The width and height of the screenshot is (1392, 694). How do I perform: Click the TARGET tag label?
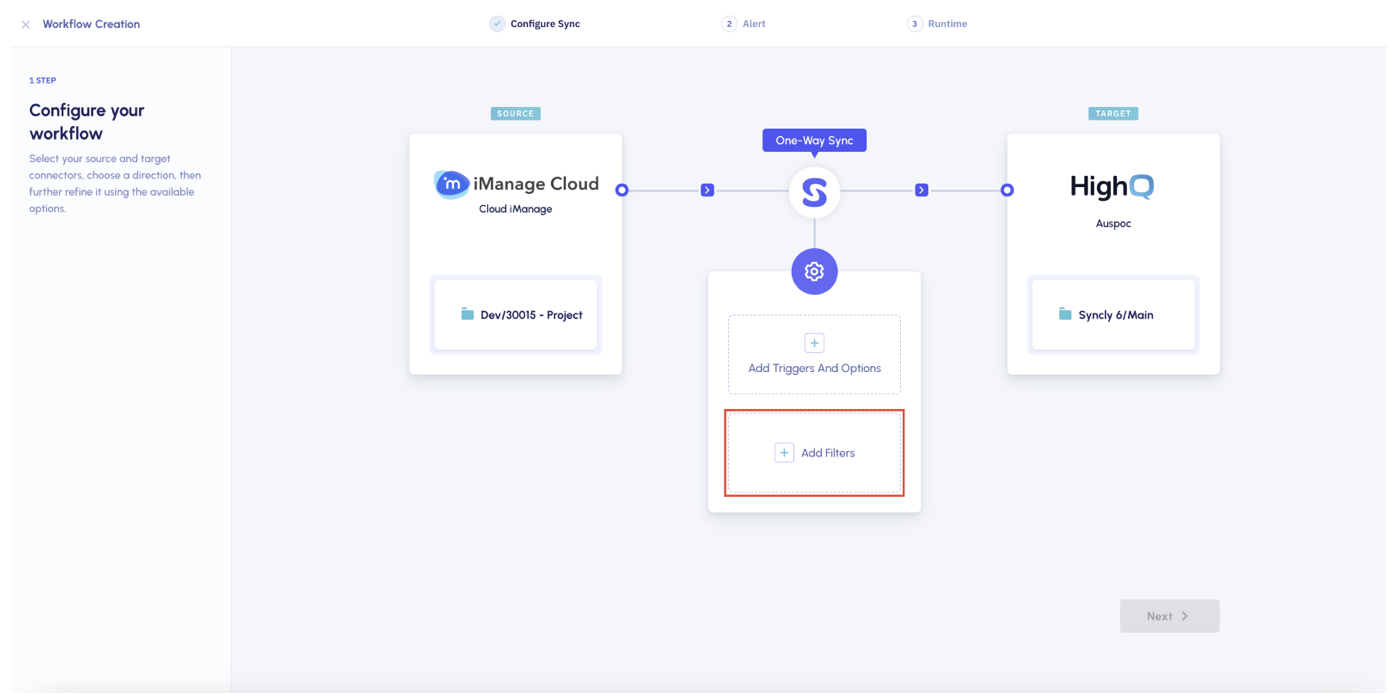coord(1113,114)
